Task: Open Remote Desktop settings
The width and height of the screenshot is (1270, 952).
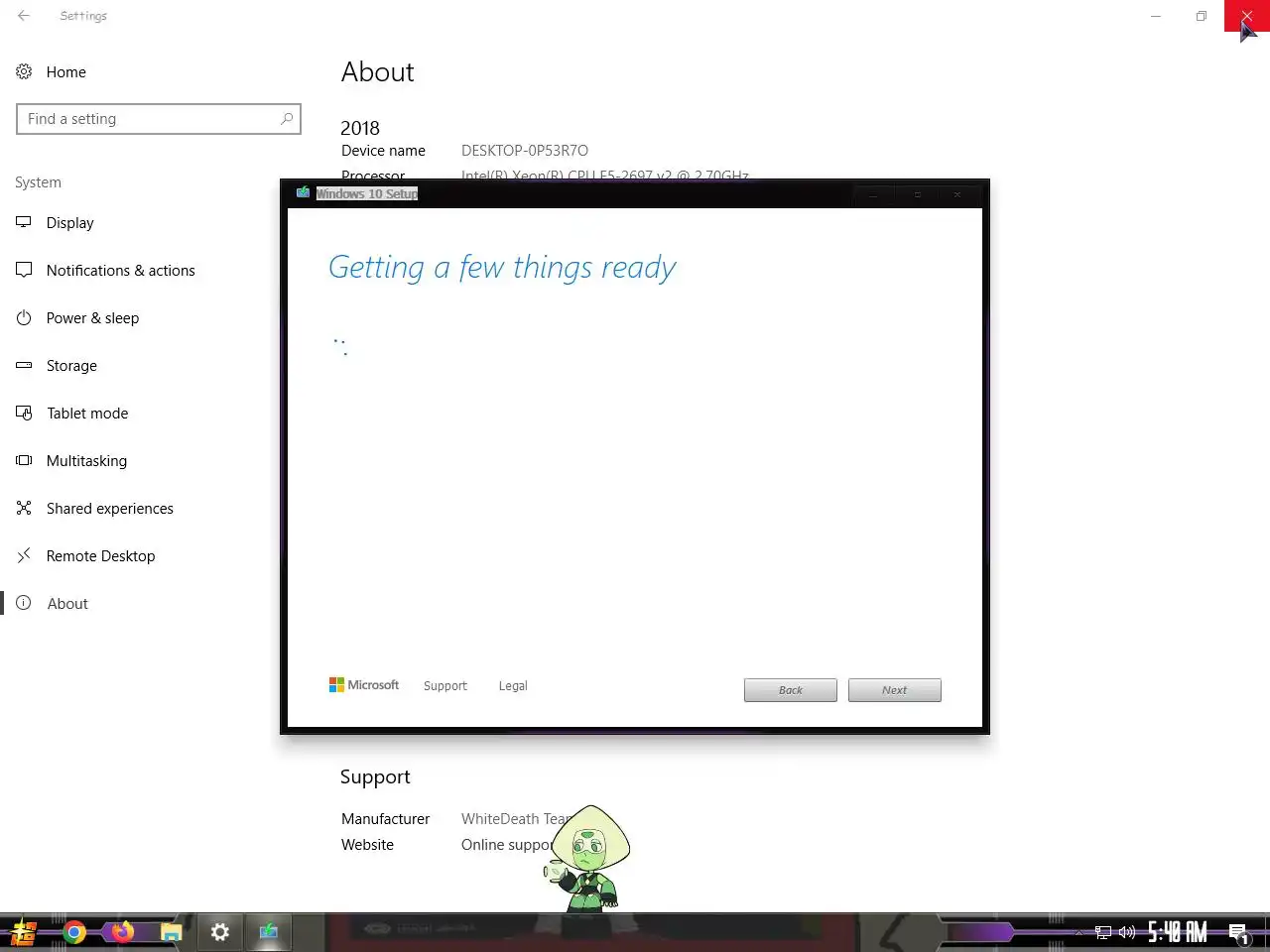Action: click(100, 556)
